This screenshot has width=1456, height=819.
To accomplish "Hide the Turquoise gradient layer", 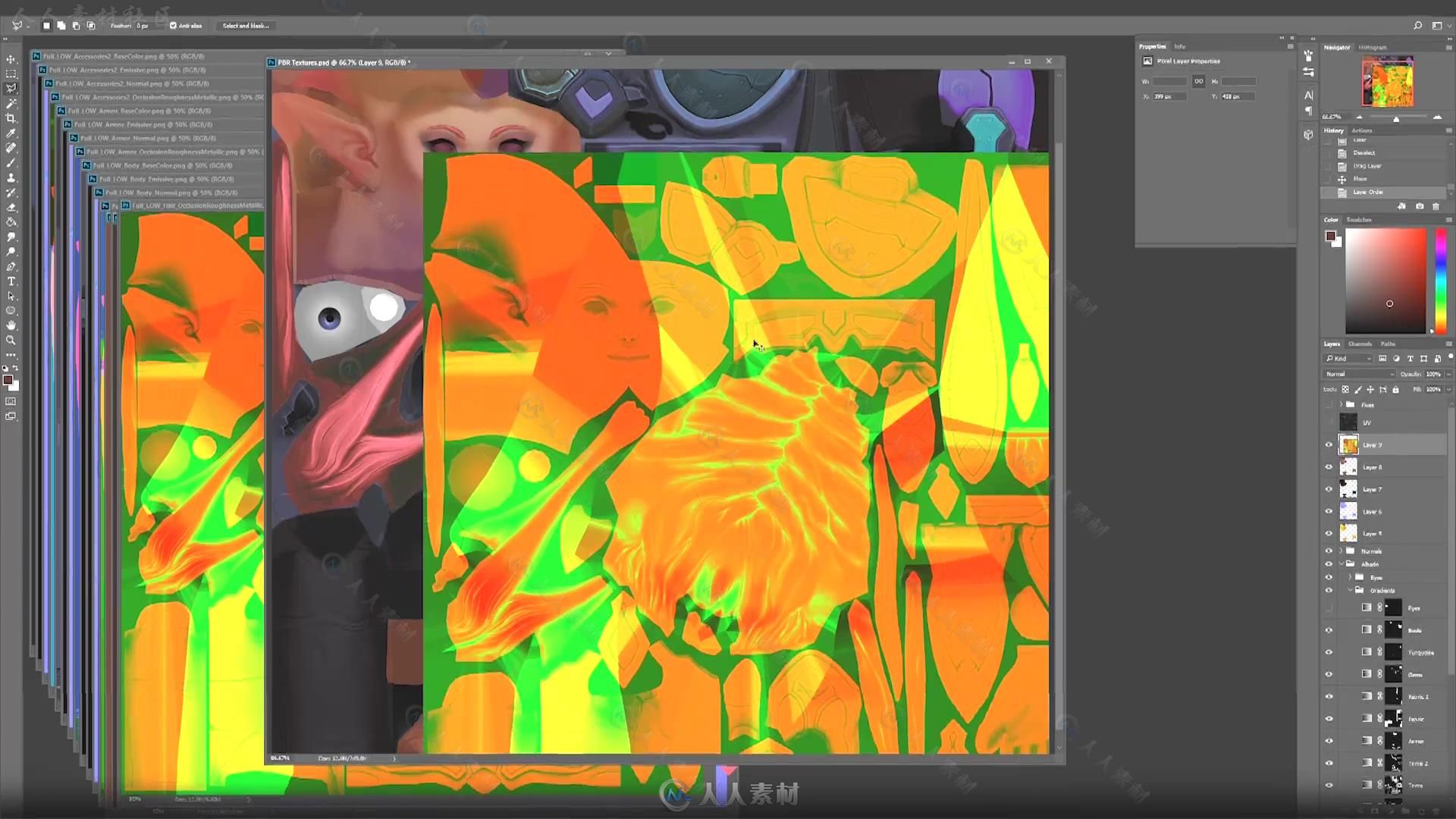I will pyautogui.click(x=1329, y=652).
